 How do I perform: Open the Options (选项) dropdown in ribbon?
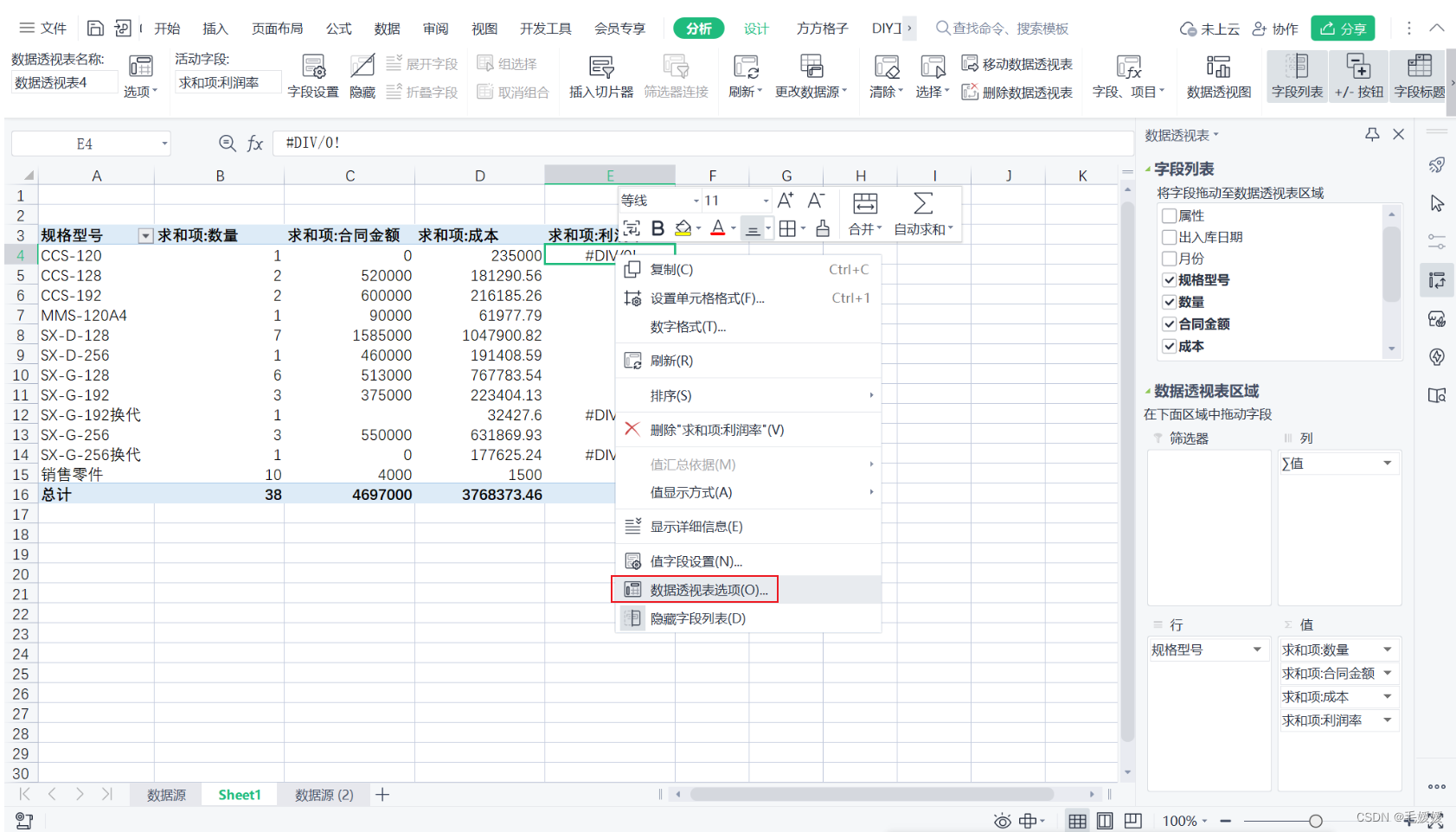140,92
